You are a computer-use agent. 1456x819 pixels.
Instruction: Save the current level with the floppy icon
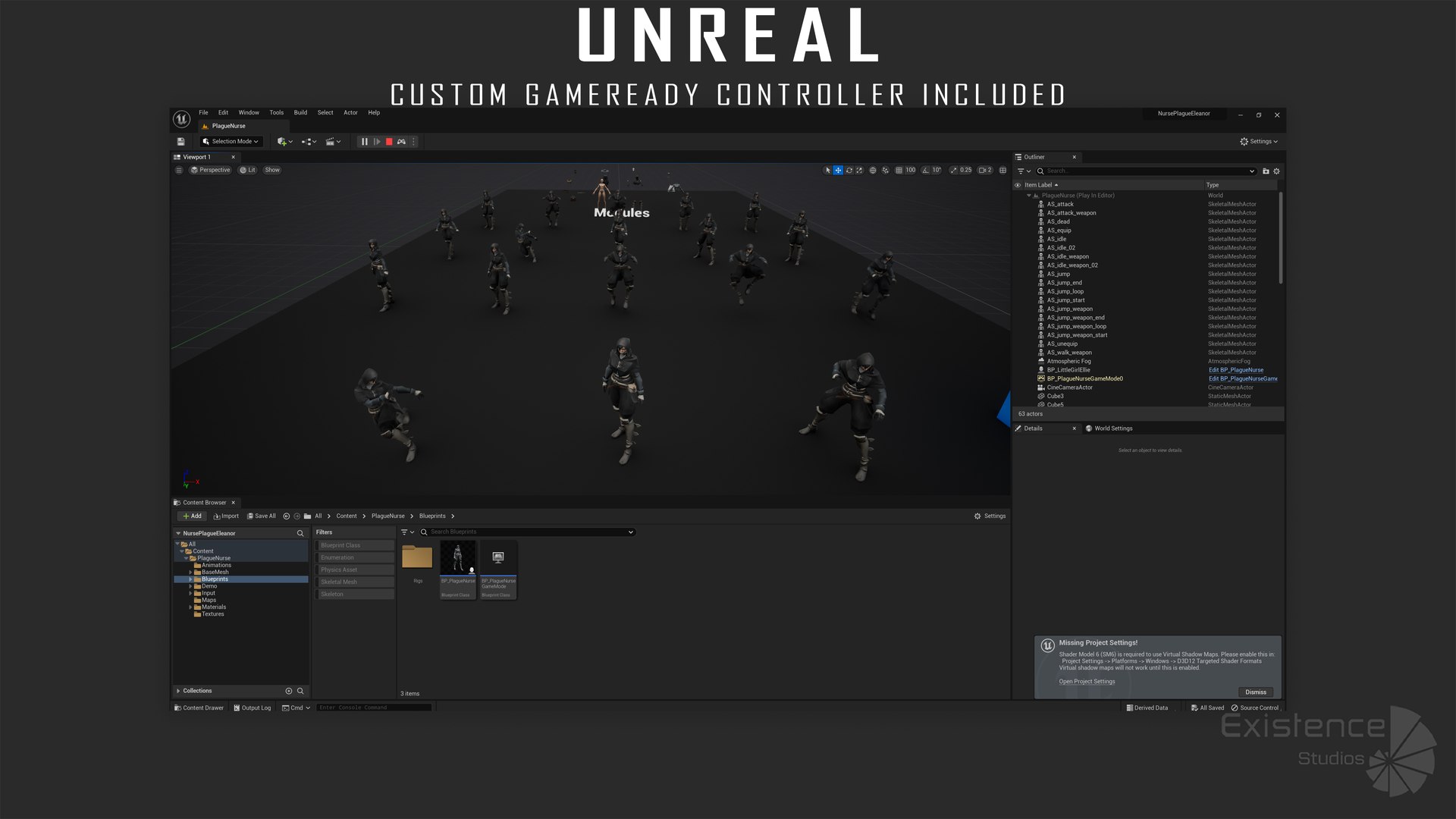180,142
